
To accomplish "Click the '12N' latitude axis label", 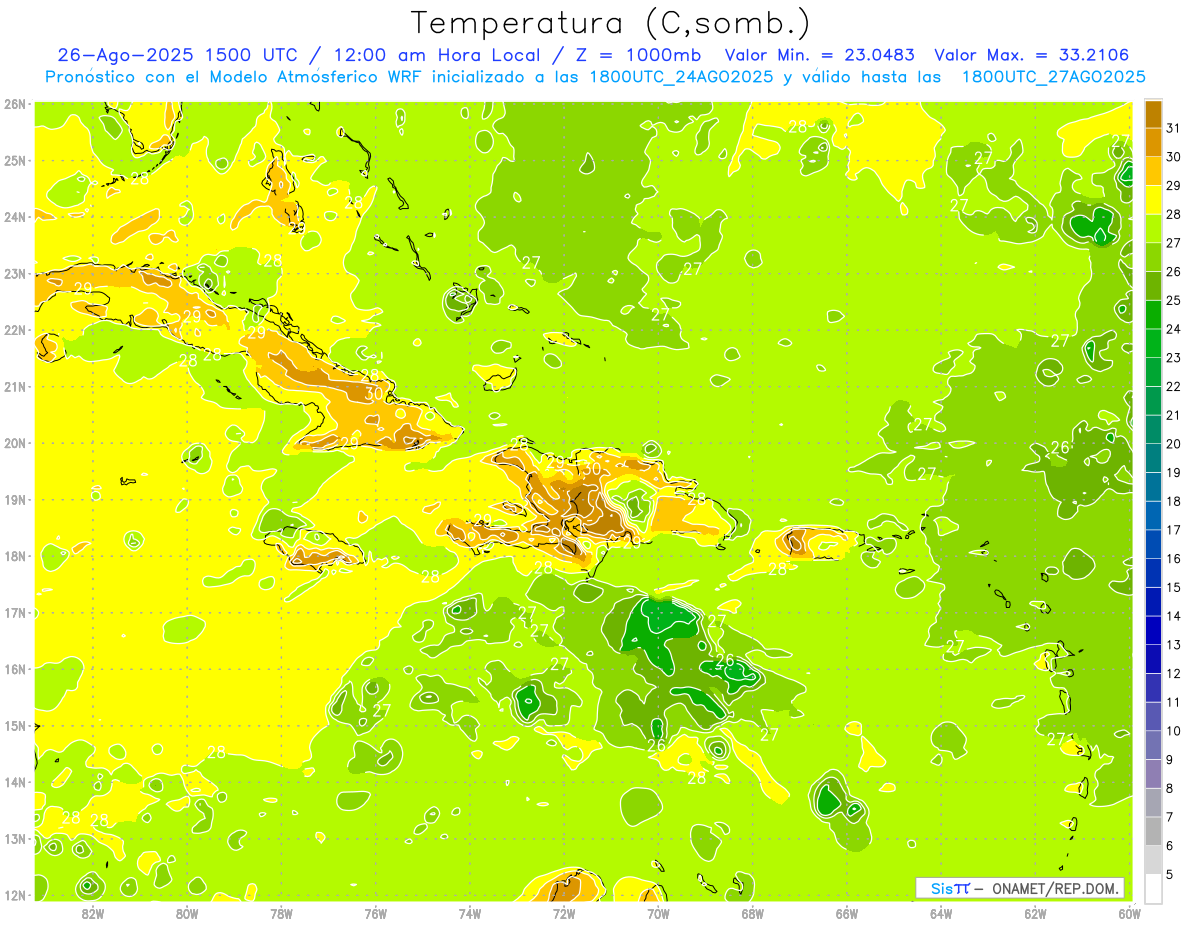I will 15,895.
